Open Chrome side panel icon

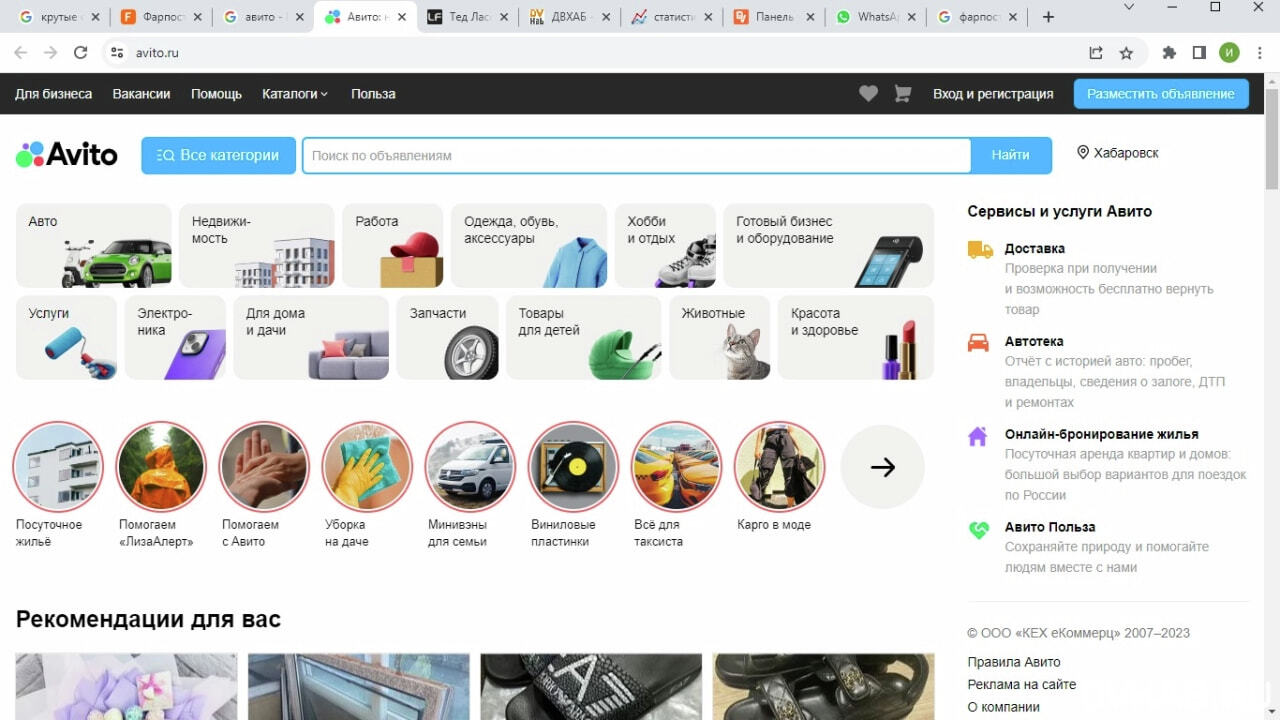click(1199, 53)
